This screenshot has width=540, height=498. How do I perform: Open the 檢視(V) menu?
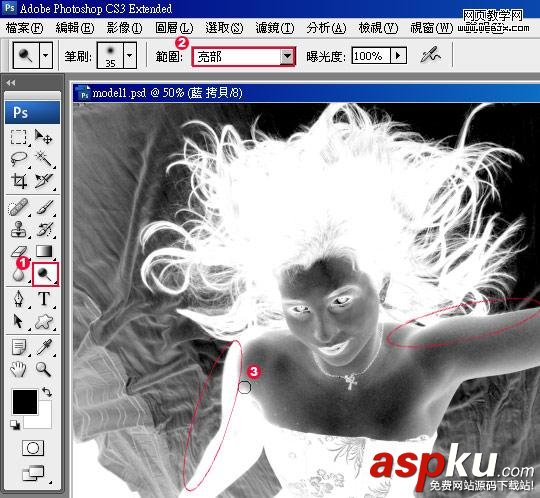click(x=378, y=28)
